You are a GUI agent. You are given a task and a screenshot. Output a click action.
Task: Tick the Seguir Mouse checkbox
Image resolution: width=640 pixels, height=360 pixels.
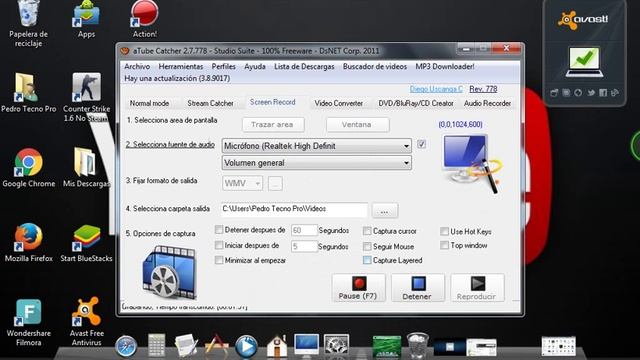pos(367,246)
